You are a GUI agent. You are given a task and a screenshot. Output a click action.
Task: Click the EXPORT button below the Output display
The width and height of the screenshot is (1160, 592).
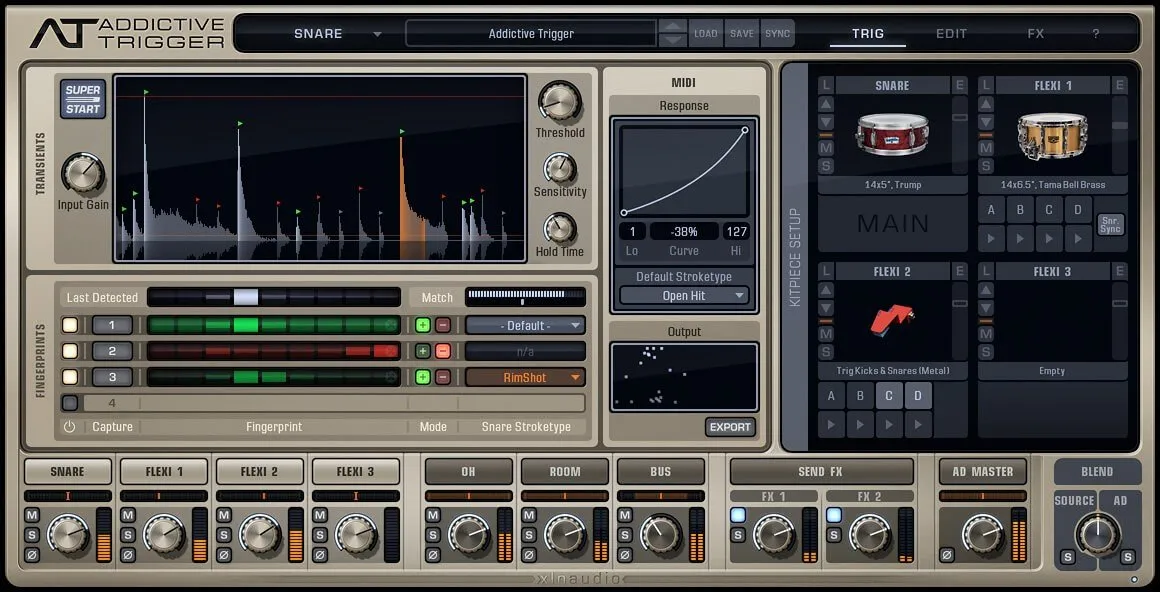(x=730, y=426)
